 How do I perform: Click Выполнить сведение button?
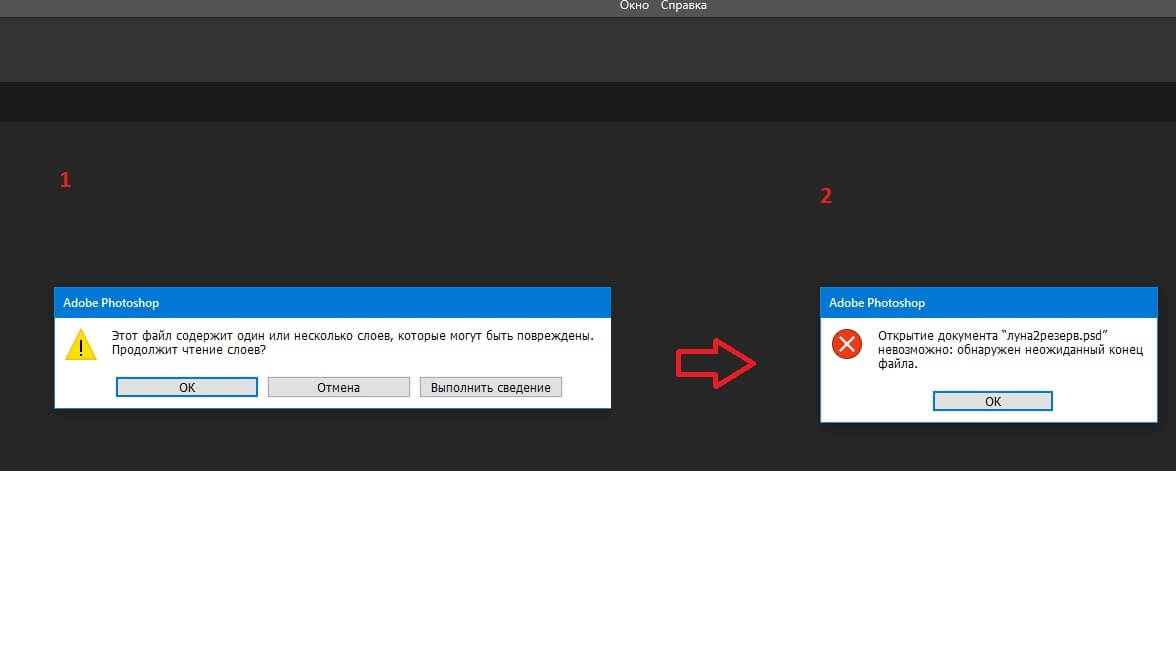(x=490, y=387)
